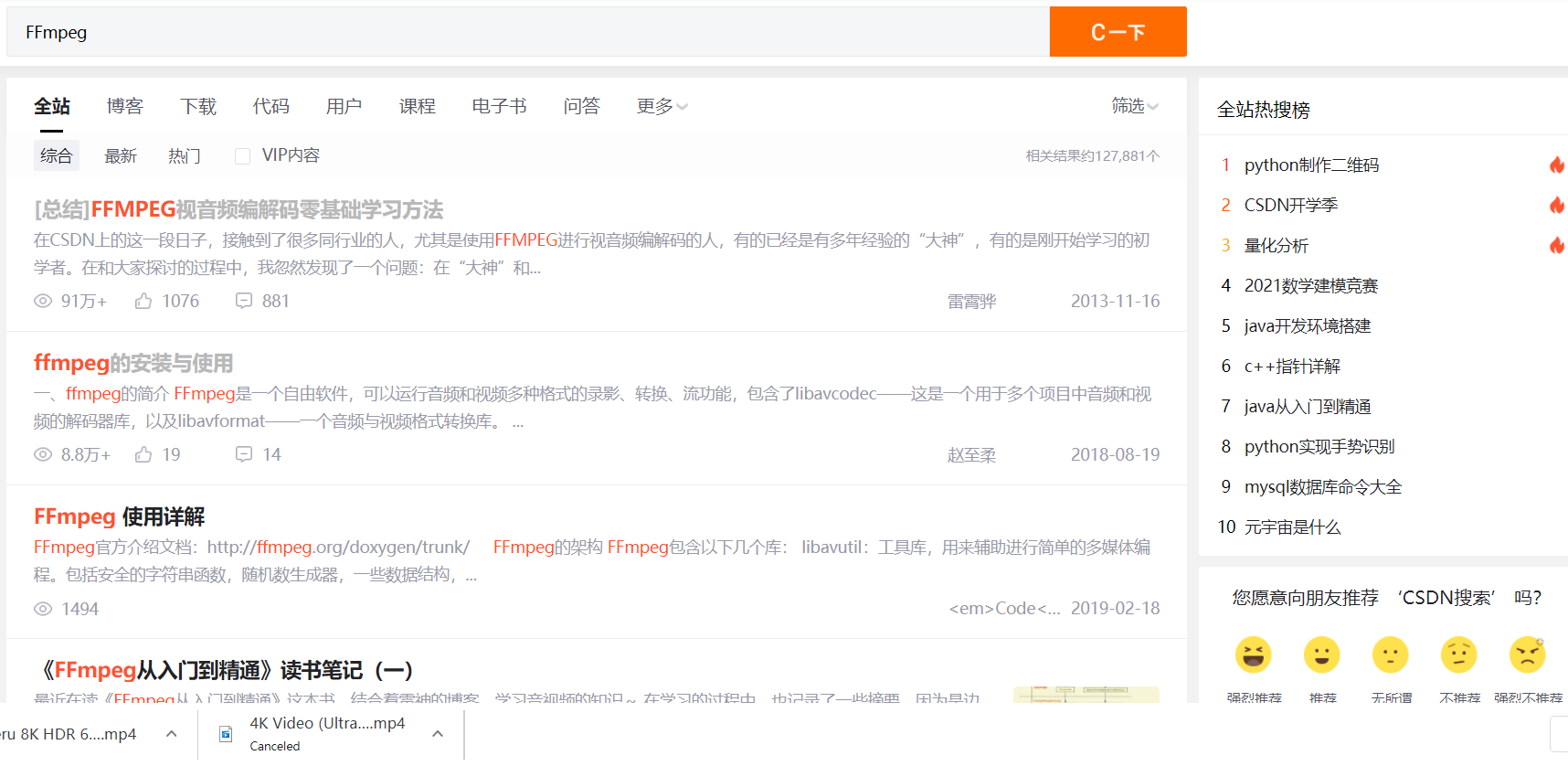Choose the 无所谓 neutral emoji

pyautogui.click(x=1391, y=654)
